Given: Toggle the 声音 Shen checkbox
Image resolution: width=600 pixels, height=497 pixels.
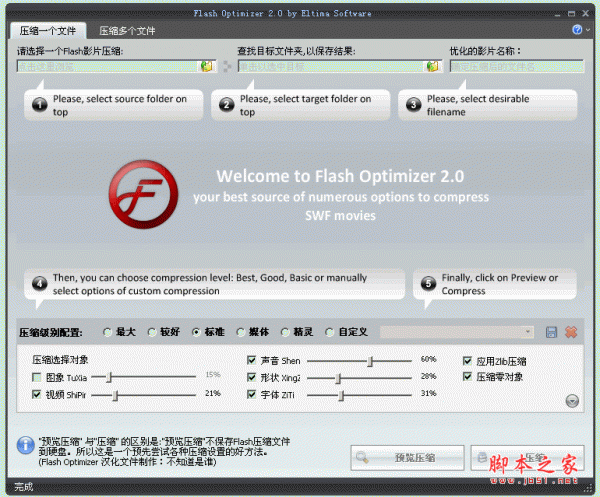Looking at the screenshot, I should pyautogui.click(x=251, y=360).
